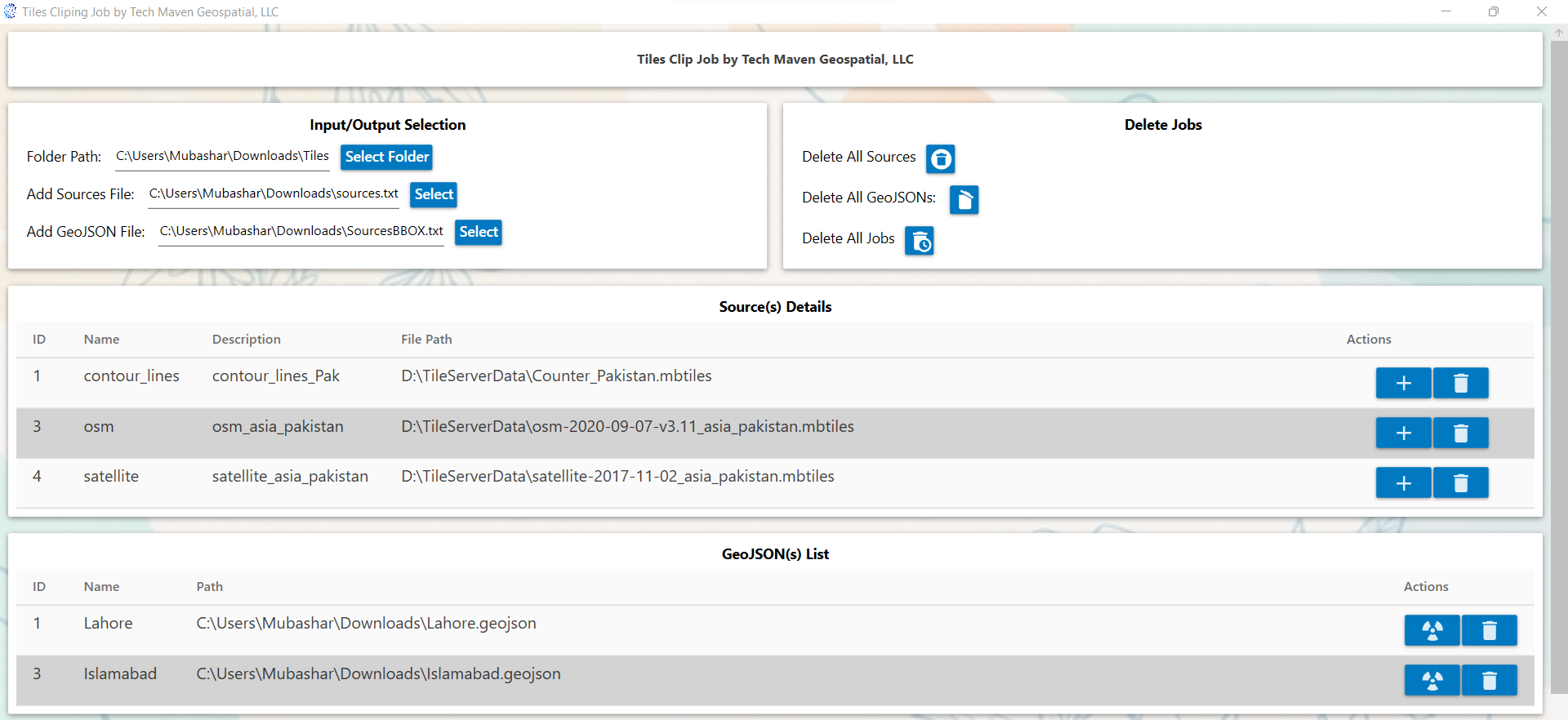Click the Source(s) Details heading
The height and width of the screenshot is (720, 1568).
coord(775,307)
